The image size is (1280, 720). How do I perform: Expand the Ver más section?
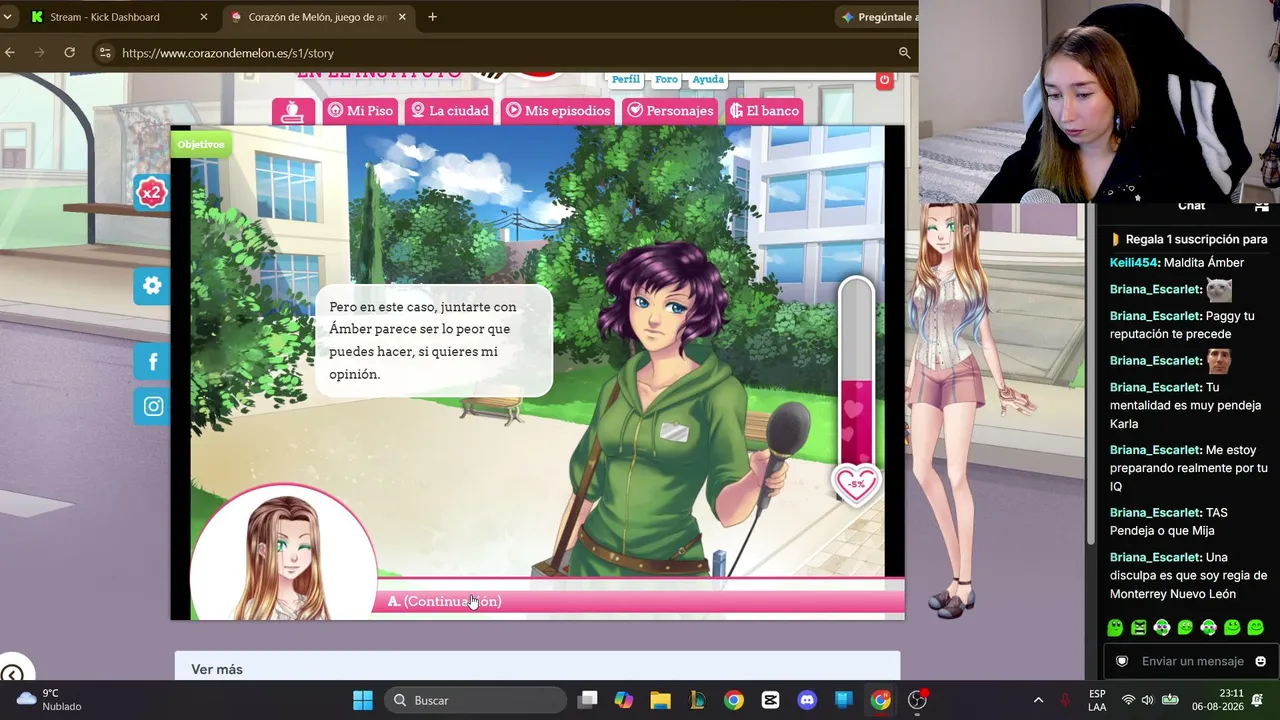[537, 669]
